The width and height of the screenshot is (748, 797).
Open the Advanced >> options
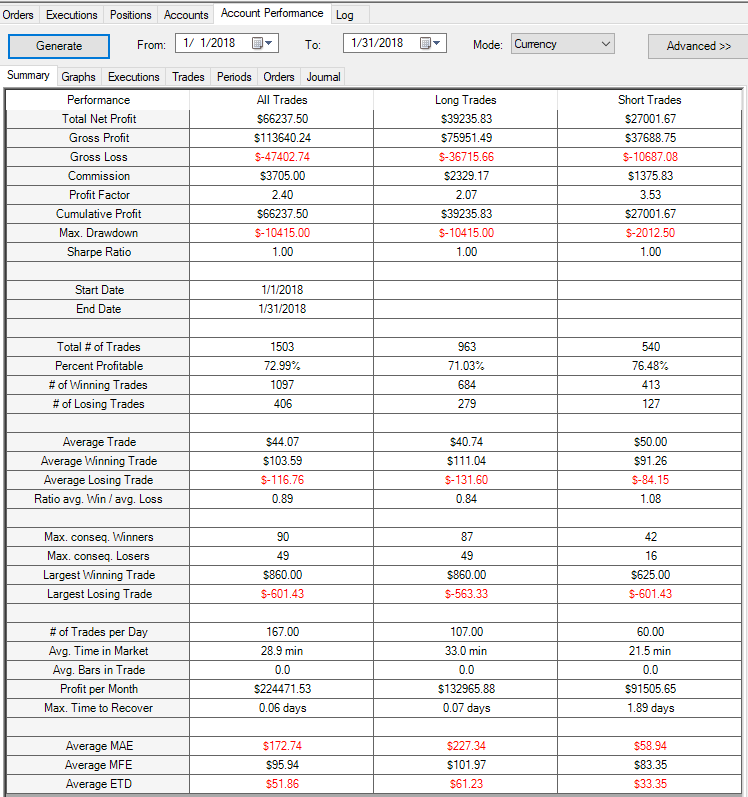coord(698,46)
